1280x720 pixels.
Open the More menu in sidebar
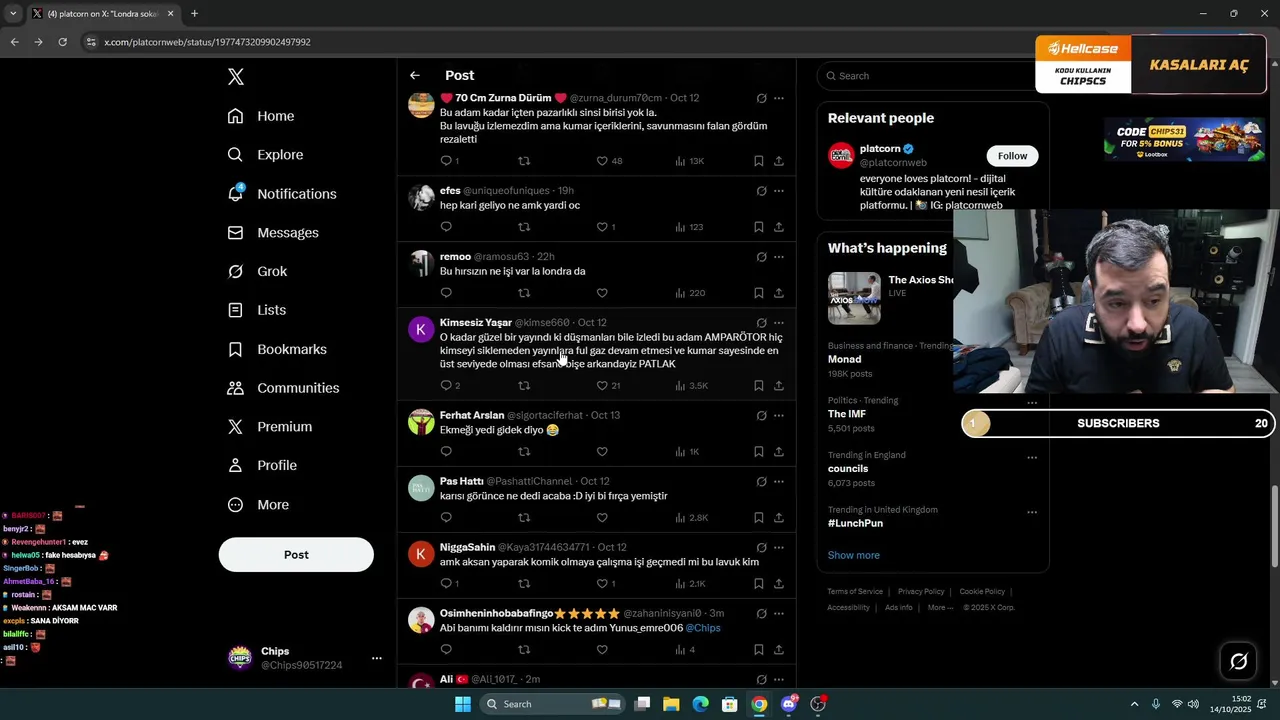[x=258, y=505]
